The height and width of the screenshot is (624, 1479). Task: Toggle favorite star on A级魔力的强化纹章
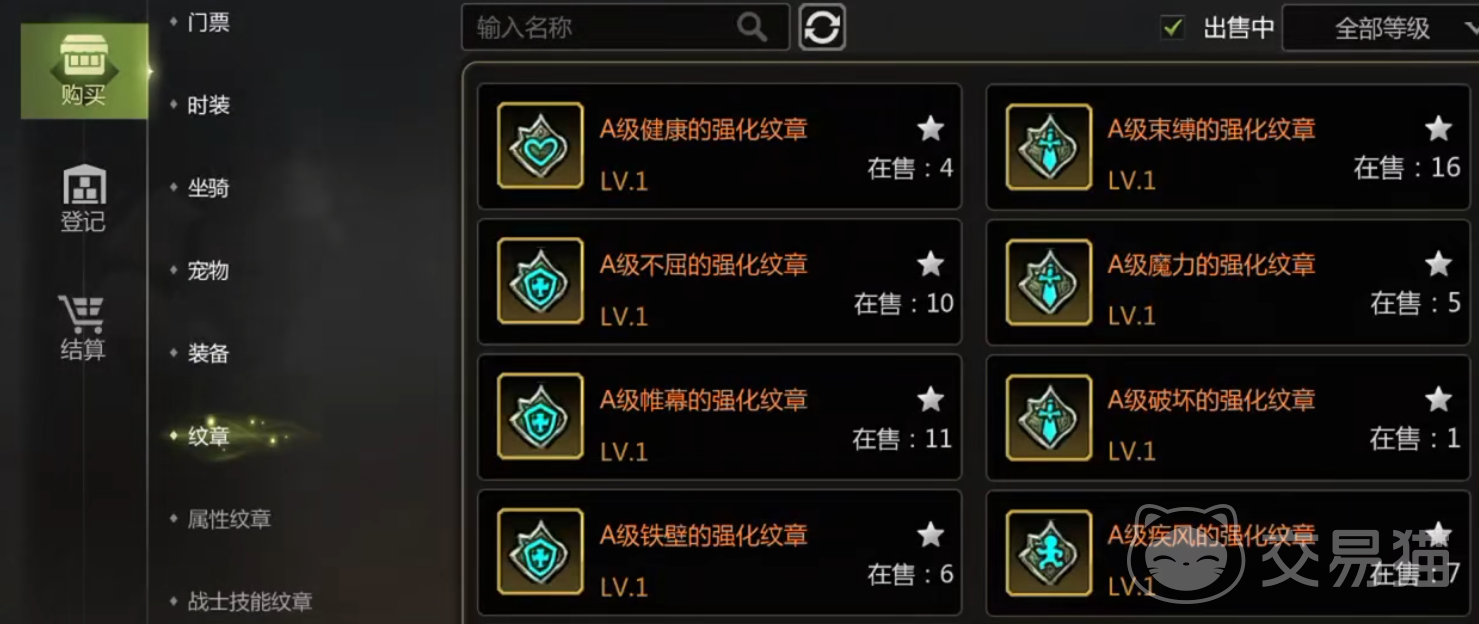(1439, 264)
